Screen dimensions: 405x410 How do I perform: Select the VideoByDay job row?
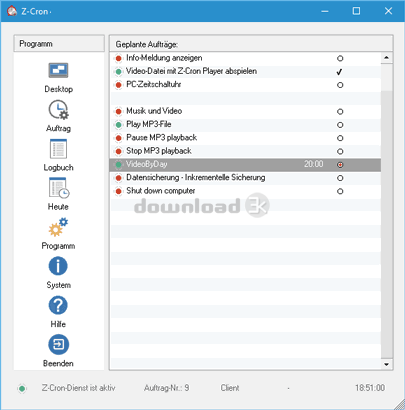(245, 165)
